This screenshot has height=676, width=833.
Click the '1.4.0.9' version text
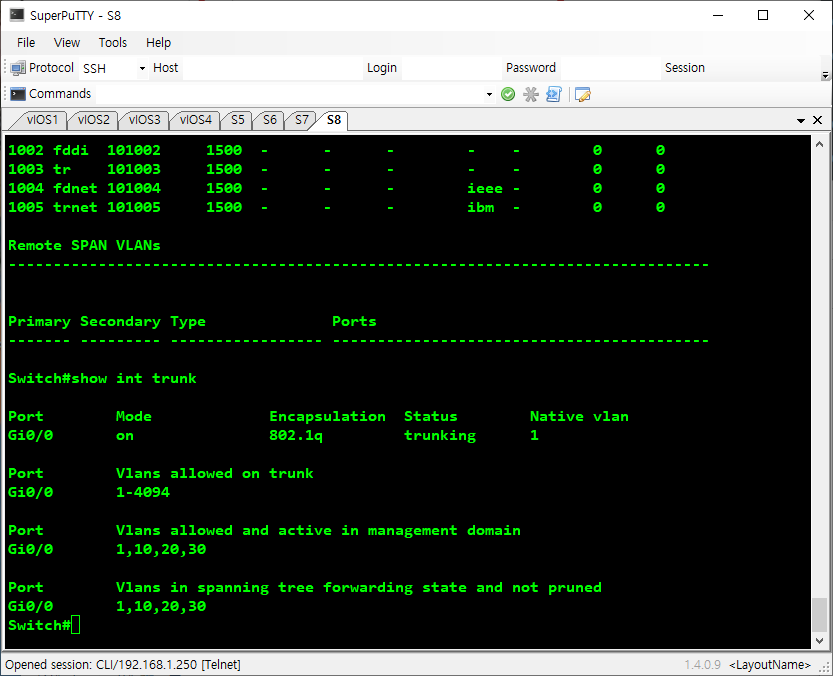[702, 665]
